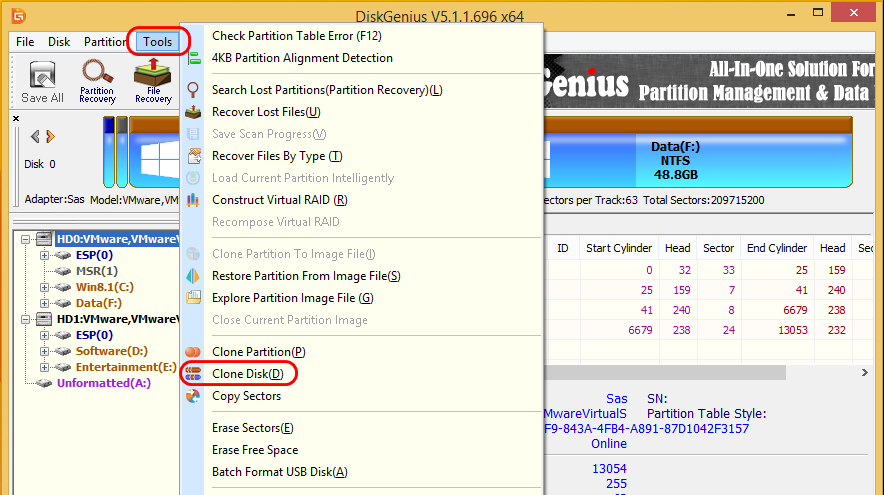
Task: Open the Disk menu
Action: [x=59, y=42]
